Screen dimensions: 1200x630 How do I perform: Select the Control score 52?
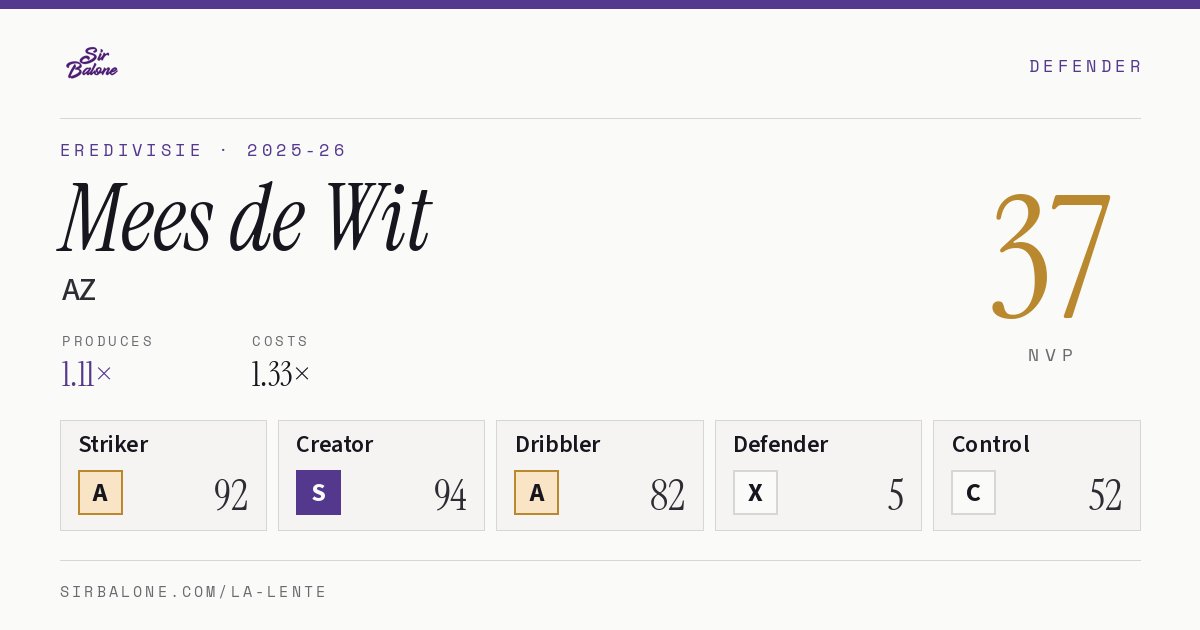point(1105,494)
